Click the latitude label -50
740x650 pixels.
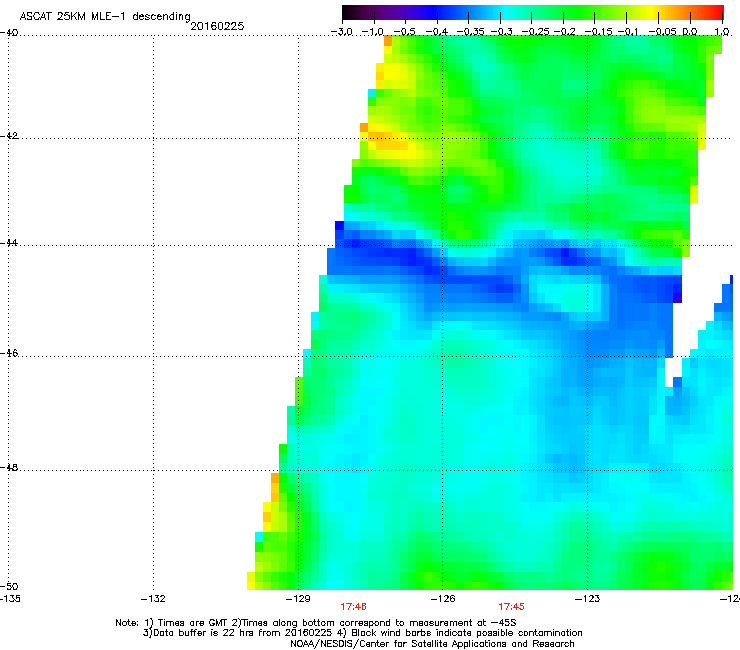pos(9,586)
